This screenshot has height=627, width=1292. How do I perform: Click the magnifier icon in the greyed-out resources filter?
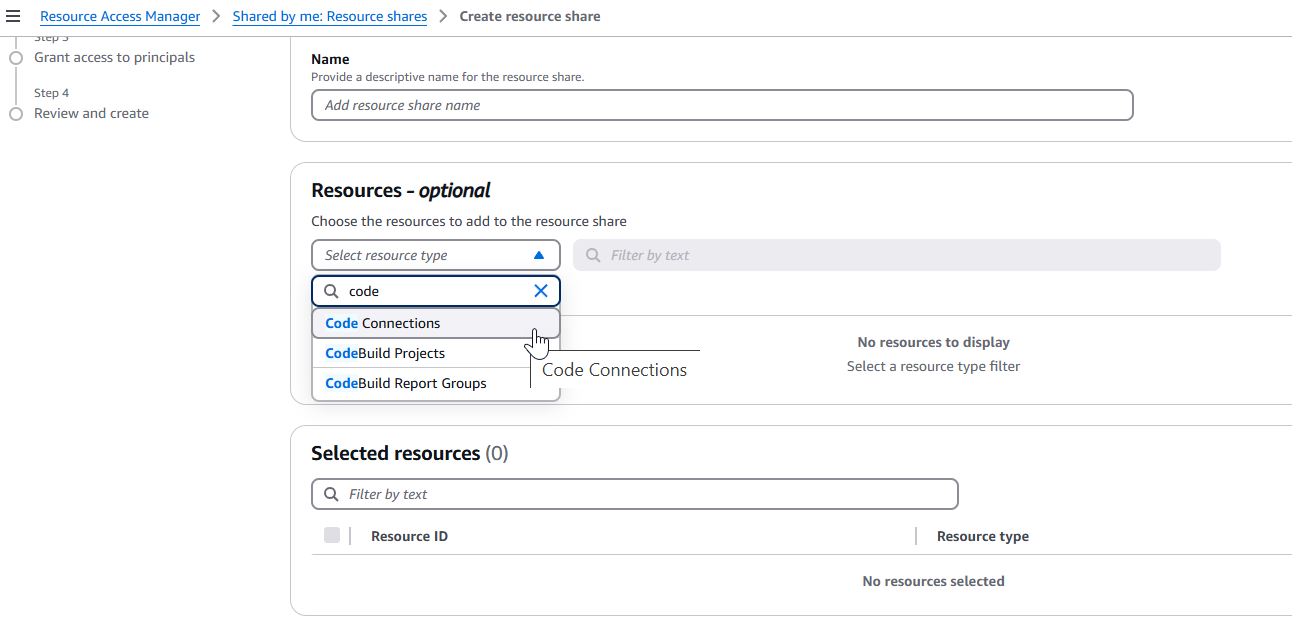(593, 255)
